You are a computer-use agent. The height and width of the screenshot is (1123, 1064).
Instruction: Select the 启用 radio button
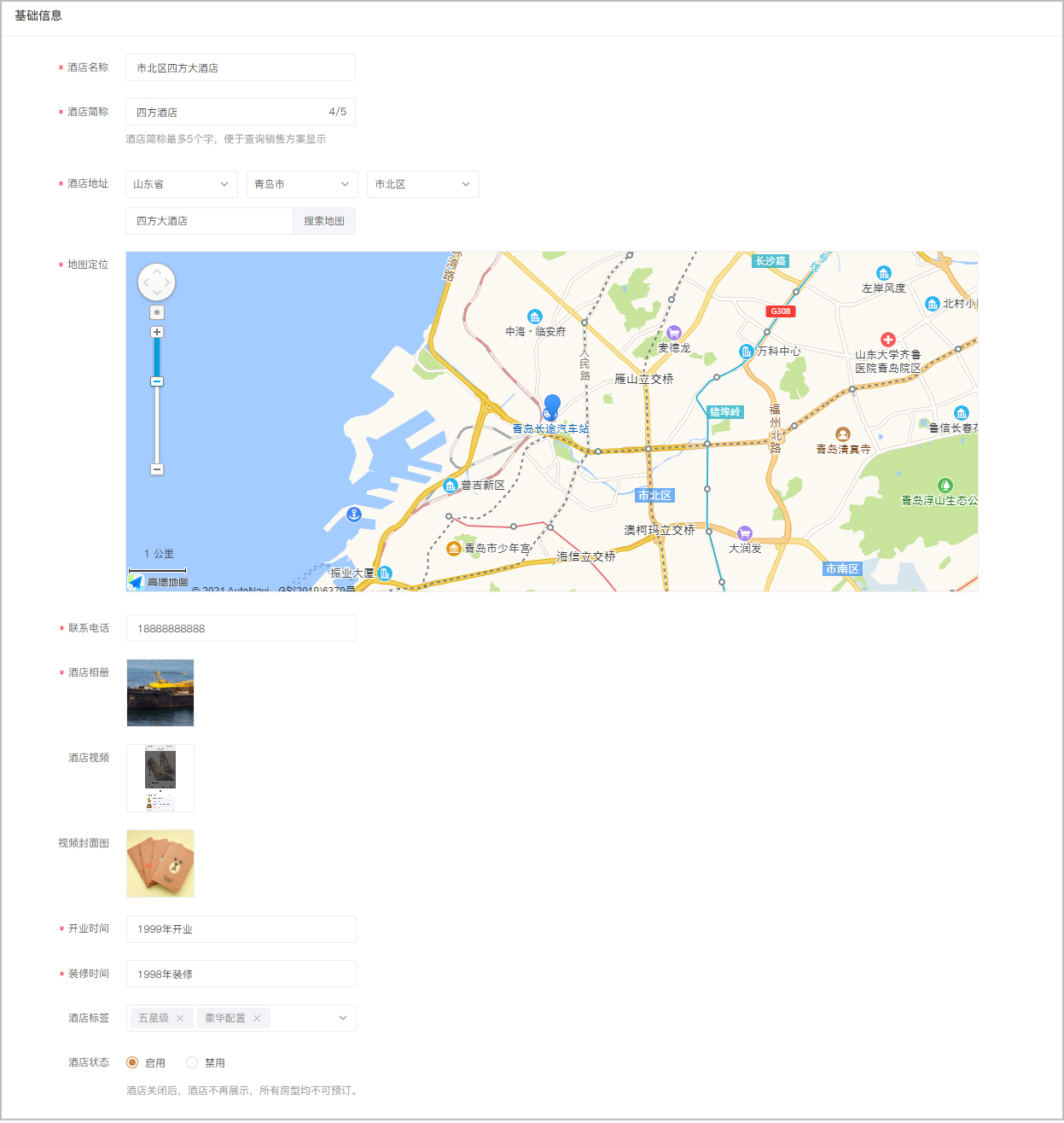click(132, 1062)
